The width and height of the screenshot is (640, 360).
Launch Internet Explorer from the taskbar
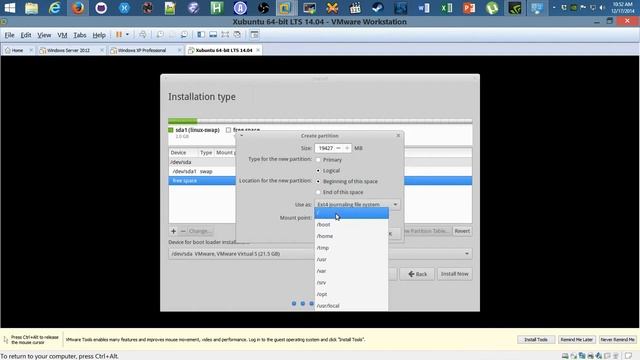[x=54, y=8]
